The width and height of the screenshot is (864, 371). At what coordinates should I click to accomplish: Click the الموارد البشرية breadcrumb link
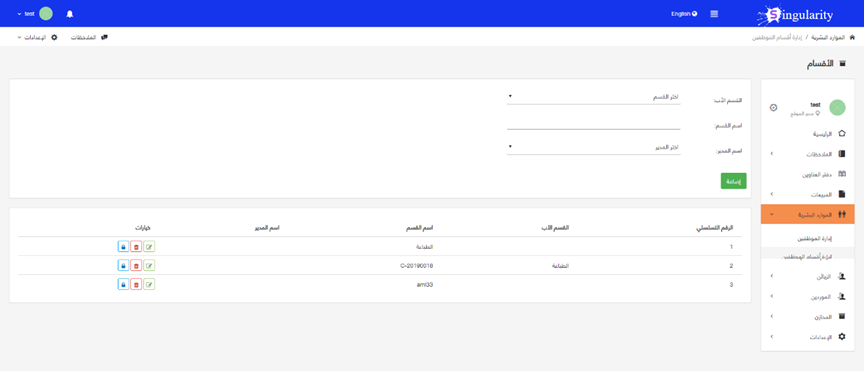pos(829,38)
